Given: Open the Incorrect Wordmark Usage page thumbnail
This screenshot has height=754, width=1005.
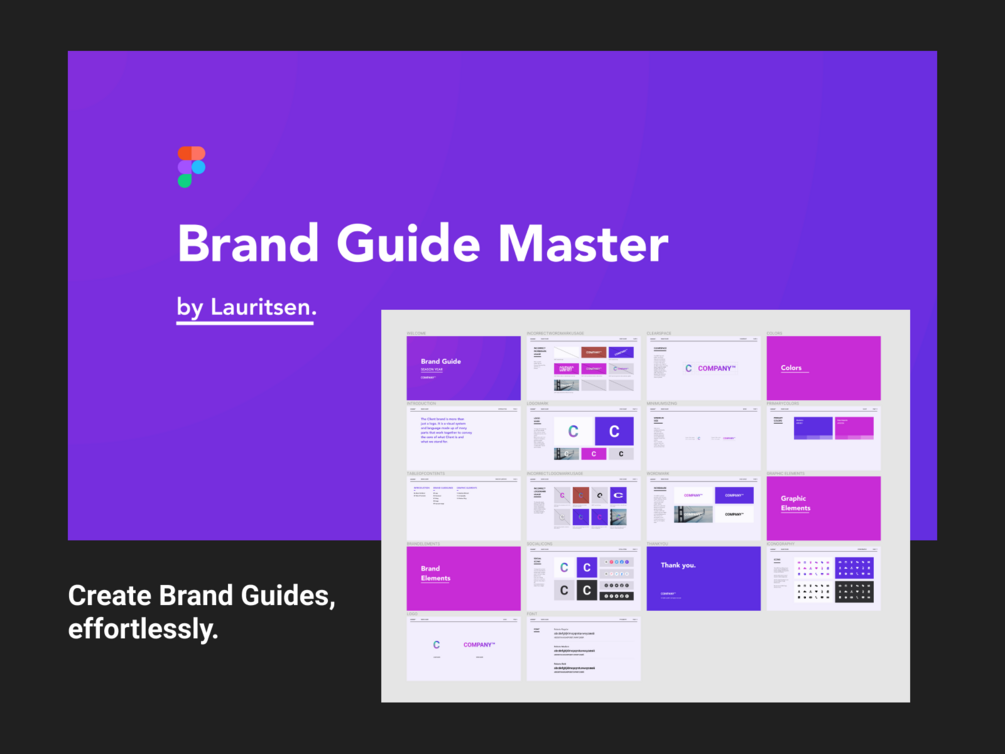Looking at the screenshot, I should click(x=583, y=368).
